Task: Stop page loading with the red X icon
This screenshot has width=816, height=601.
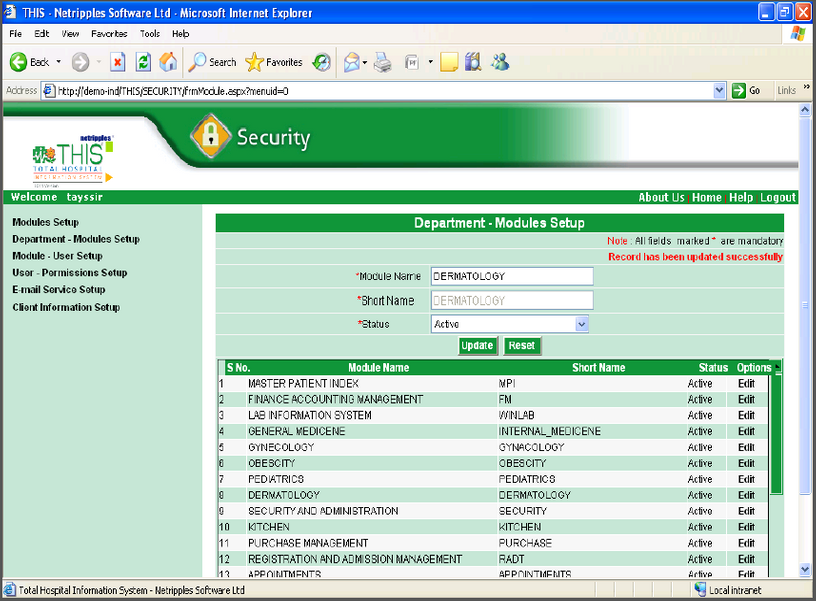Action: point(118,62)
